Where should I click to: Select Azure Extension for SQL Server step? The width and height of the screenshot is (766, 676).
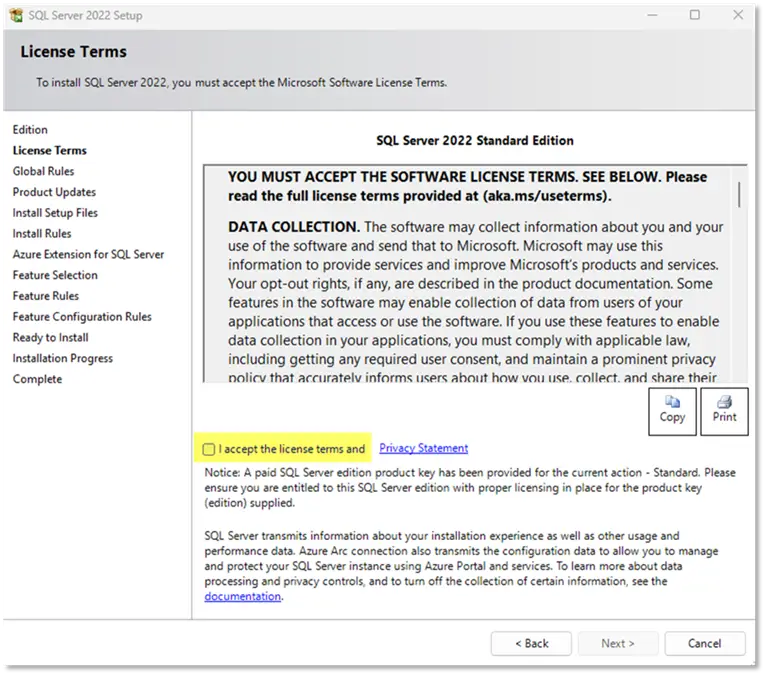[88, 254]
